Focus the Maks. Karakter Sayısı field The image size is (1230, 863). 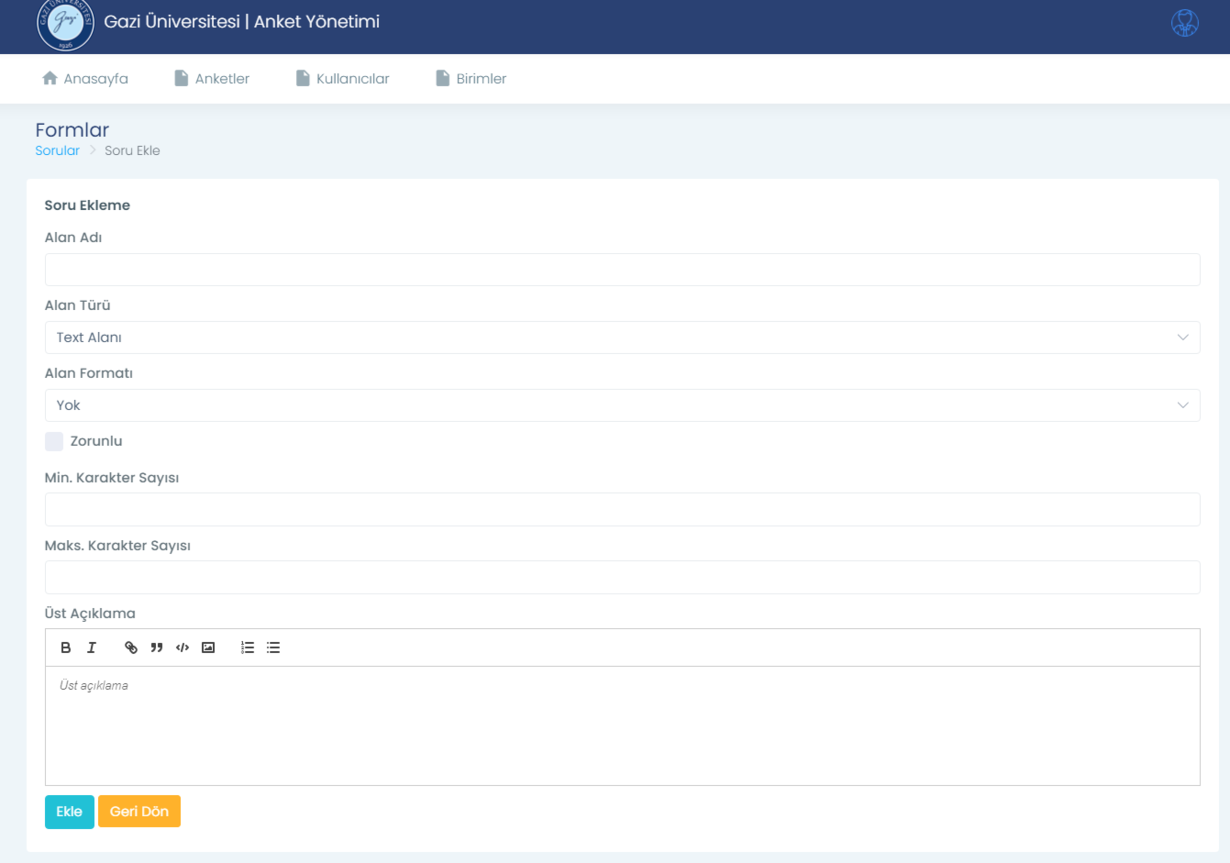click(622, 577)
